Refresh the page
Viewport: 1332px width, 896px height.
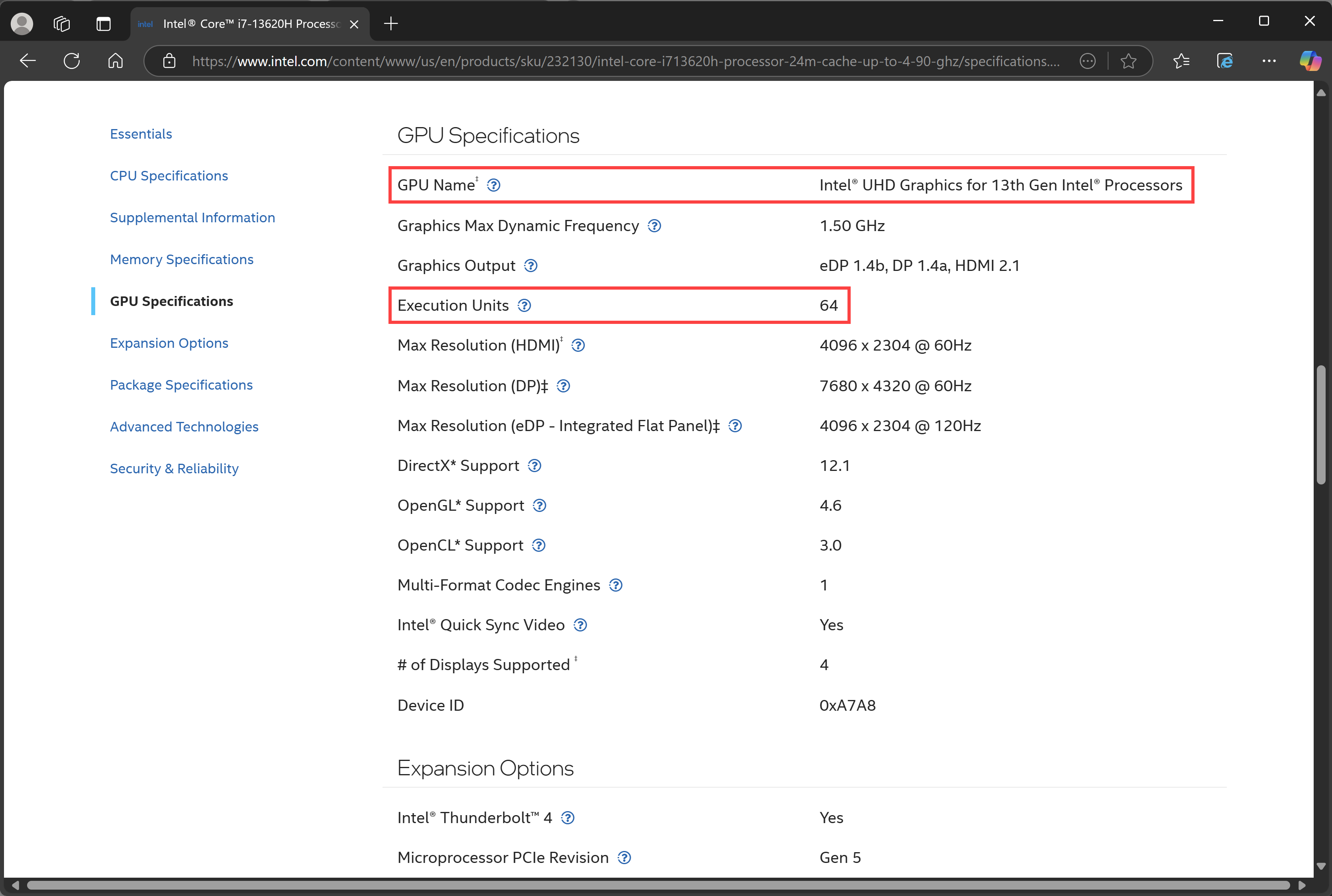pyautogui.click(x=71, y=61)
